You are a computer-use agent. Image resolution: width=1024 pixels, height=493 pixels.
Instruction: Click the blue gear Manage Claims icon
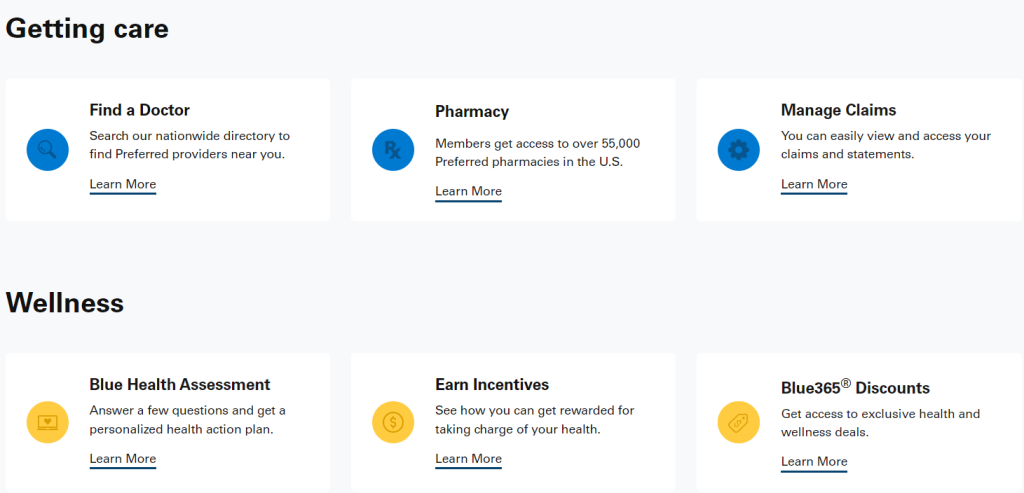click(739, 150)
